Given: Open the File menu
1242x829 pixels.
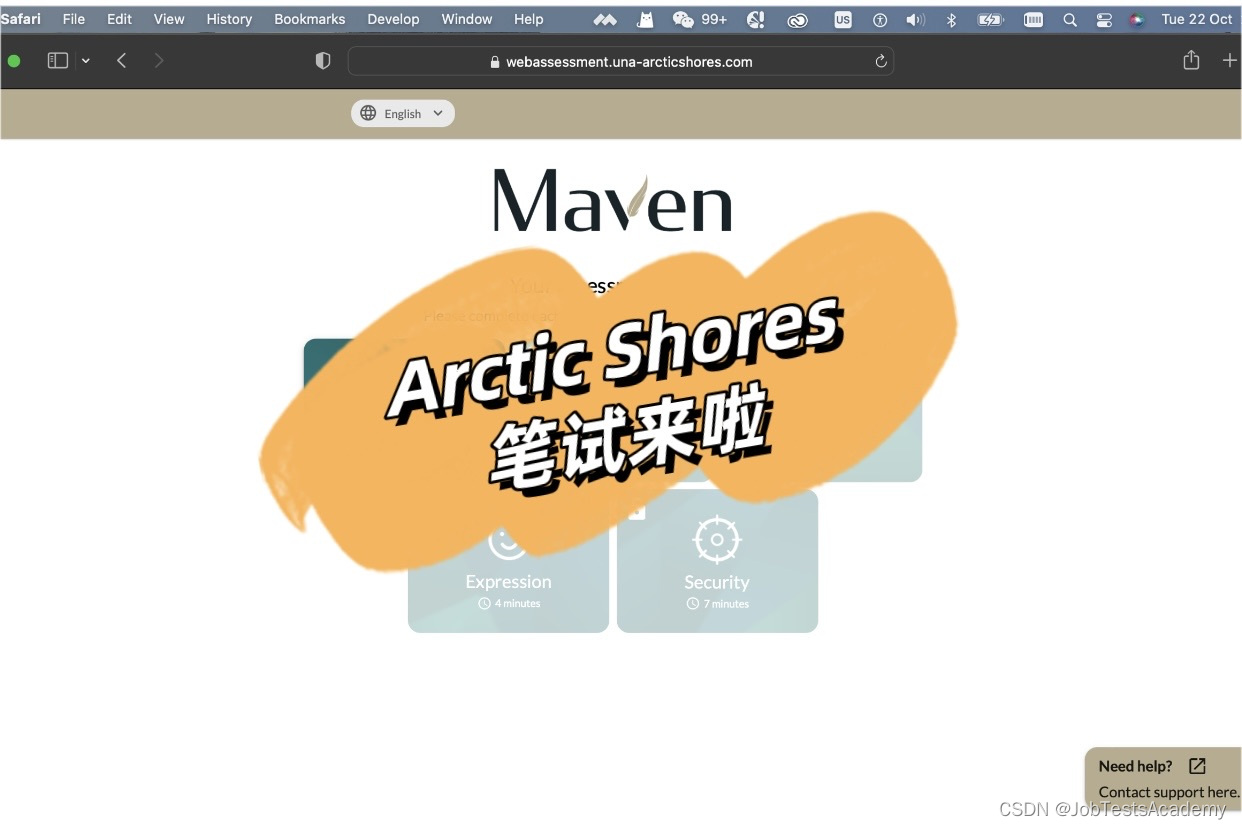Looking at the screenshot, I should 74,19.
